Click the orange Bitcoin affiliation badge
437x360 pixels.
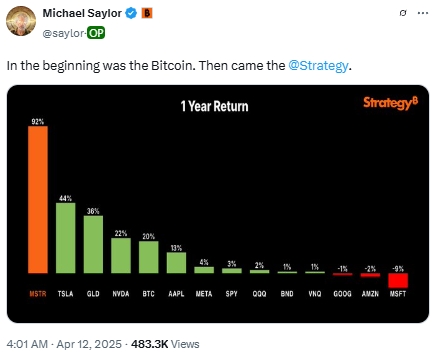[x=147, y=13]
